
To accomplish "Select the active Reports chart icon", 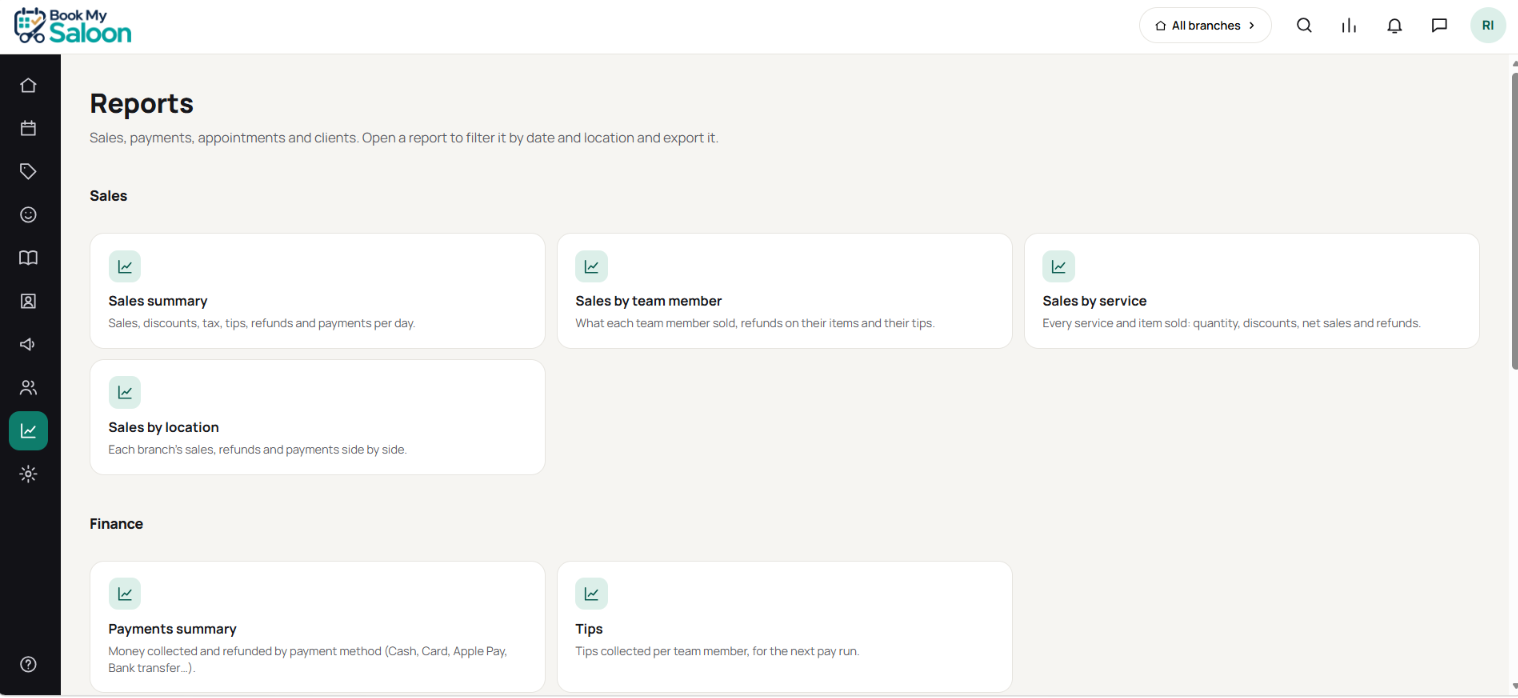I will pos(28,431).
